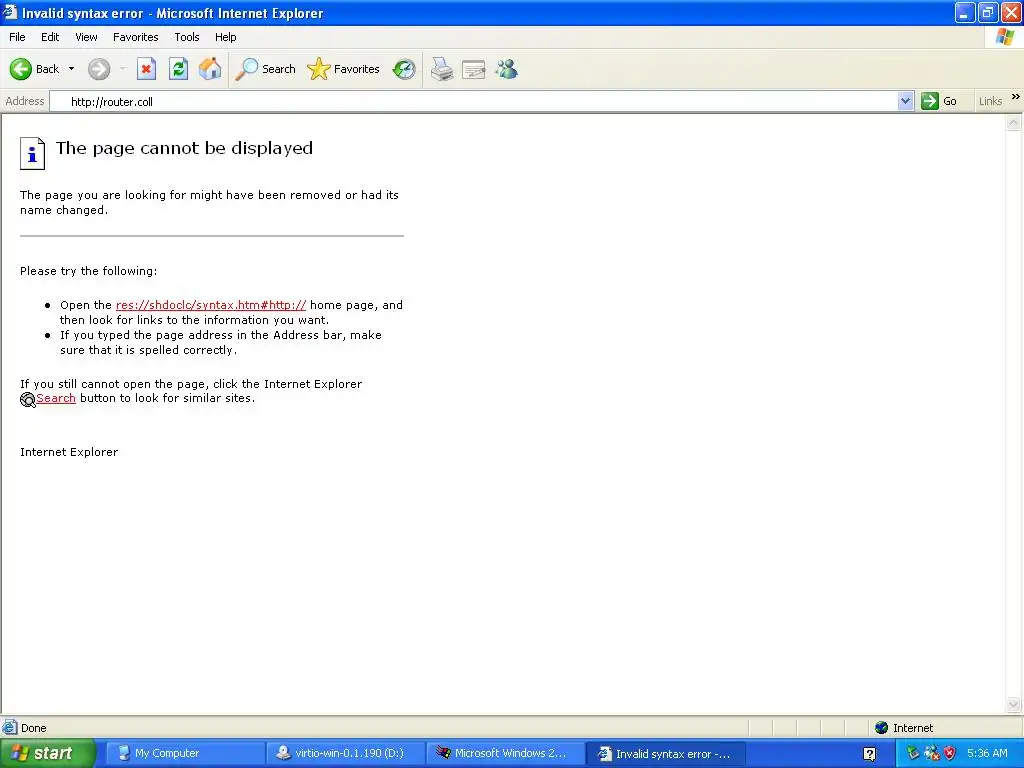This screenshot has width=1024, height=768.
Task: Click the Done status bar page icon
Action: 10,727
